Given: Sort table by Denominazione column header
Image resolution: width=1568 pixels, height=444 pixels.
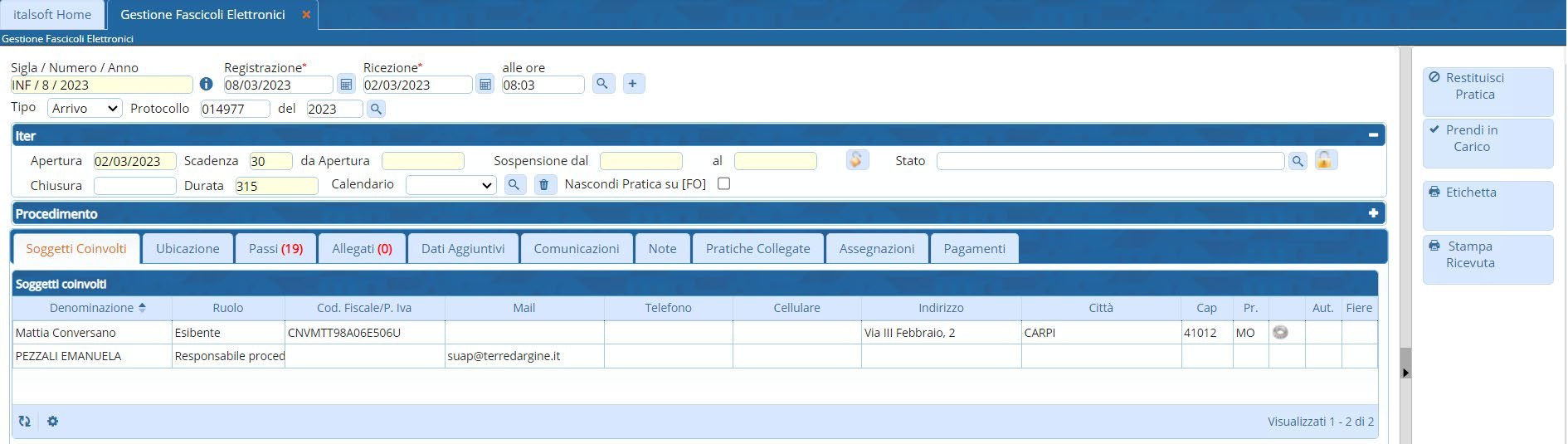Looking at the screenshot, I should pos(91,308).
